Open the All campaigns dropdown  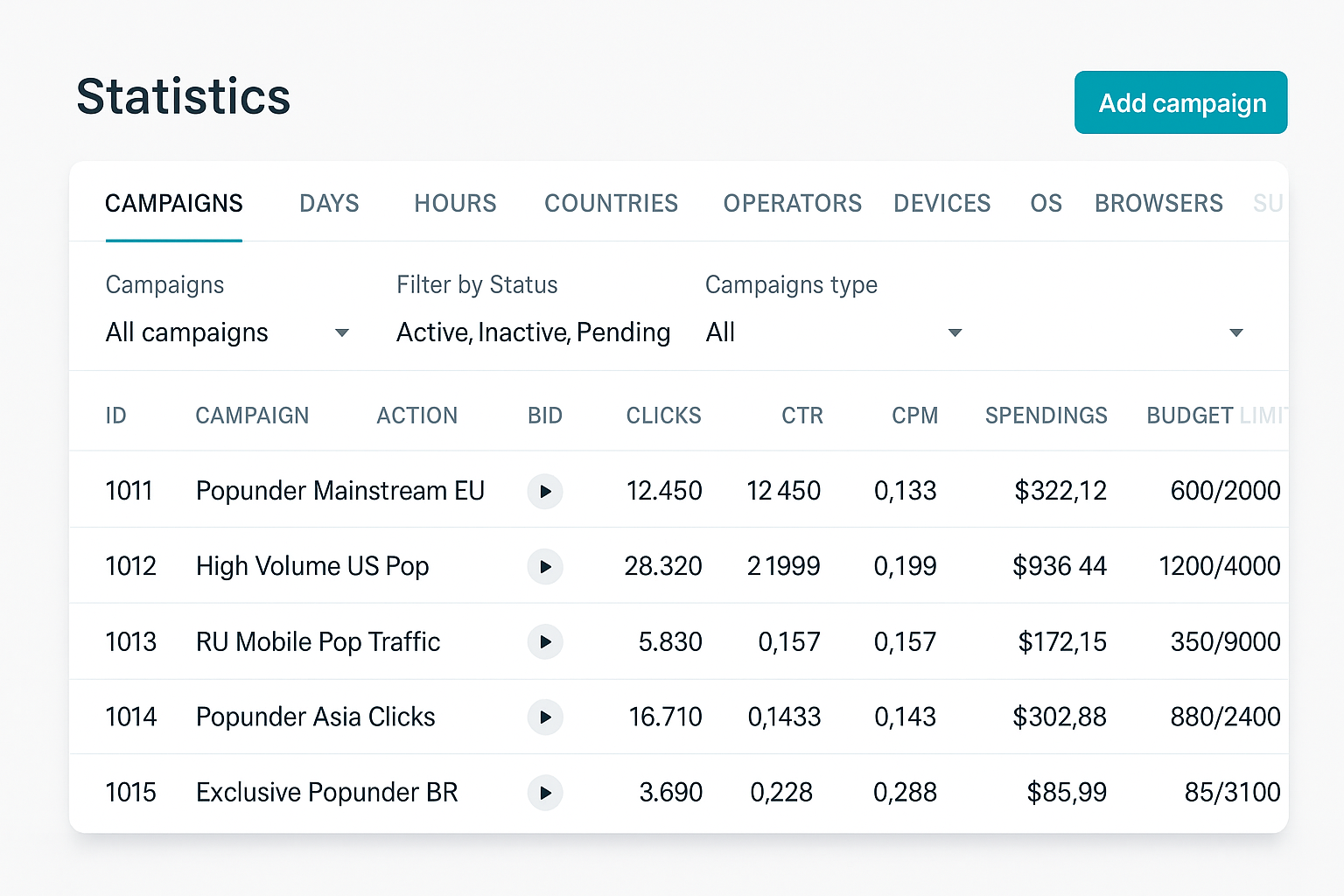point(227,332)
